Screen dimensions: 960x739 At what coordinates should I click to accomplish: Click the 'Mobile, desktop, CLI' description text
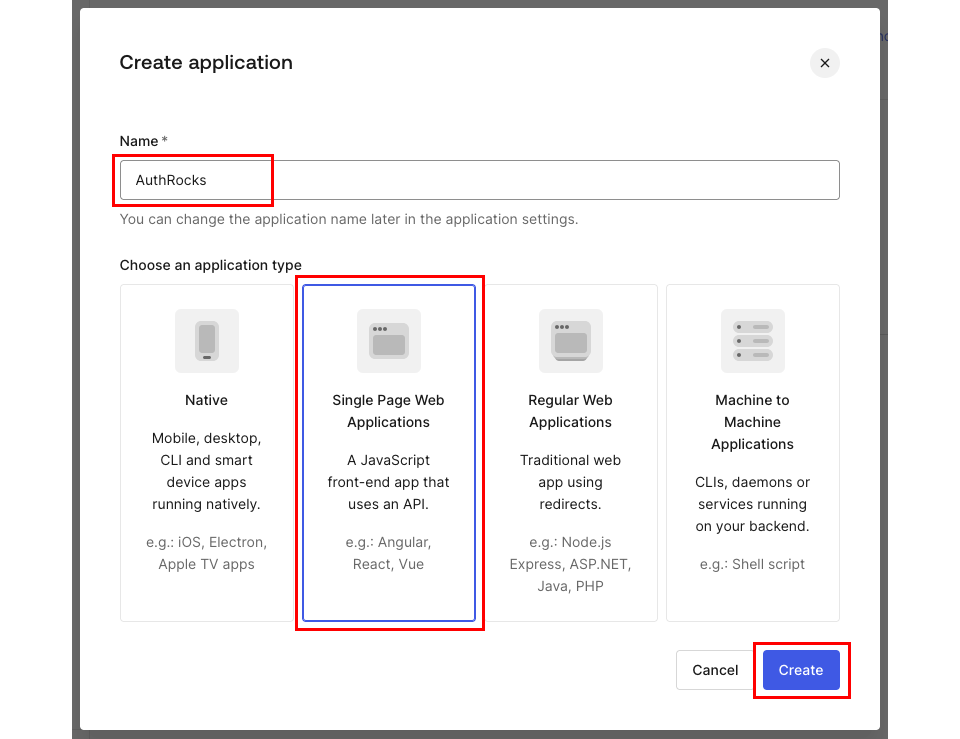tap(207, 471)
